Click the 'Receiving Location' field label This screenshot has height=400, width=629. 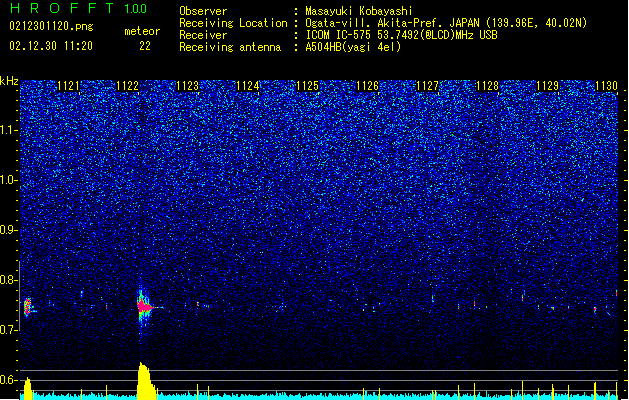point(233,23)
